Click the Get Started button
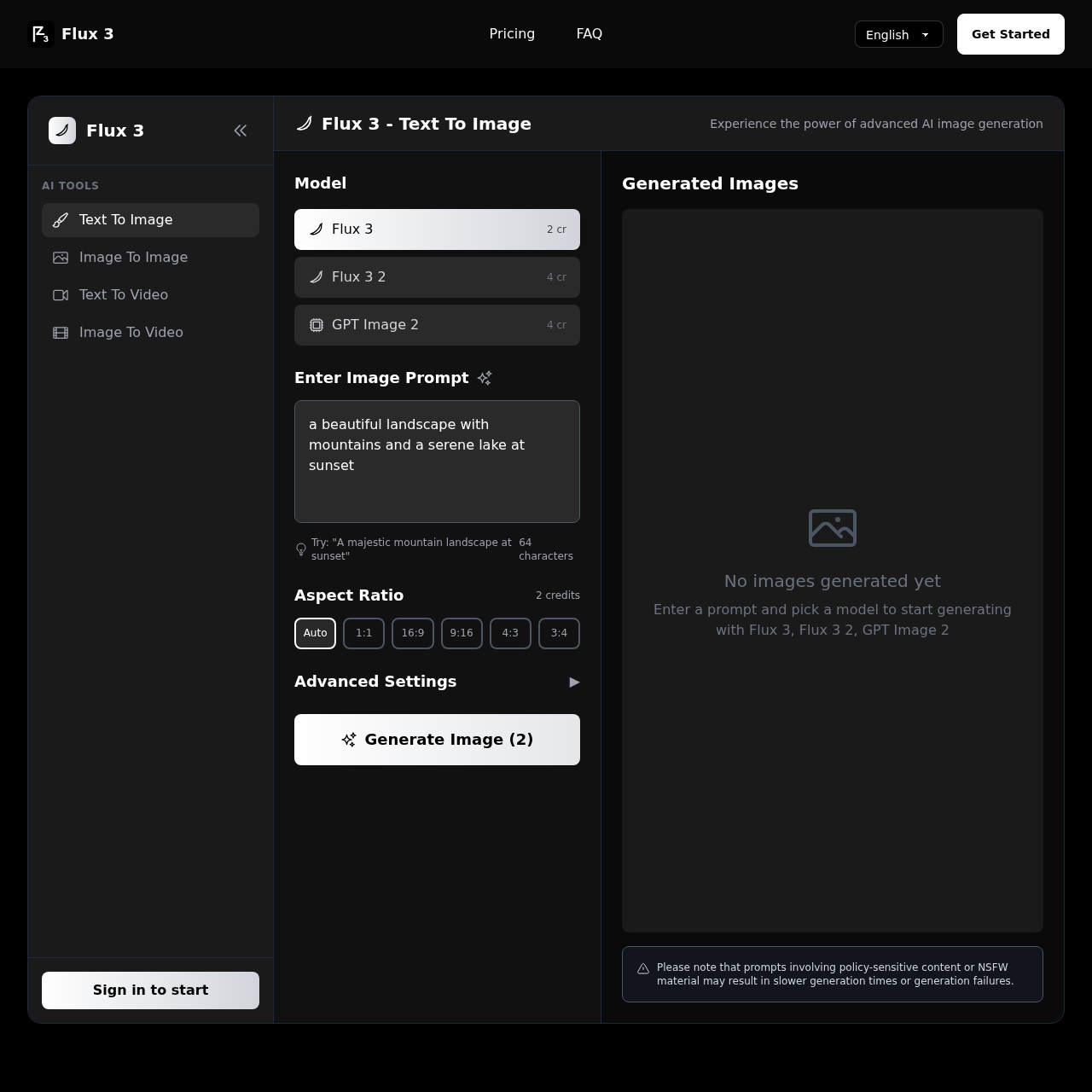Viewport: 1092px width, 1092px height. tap(1011, 34)
